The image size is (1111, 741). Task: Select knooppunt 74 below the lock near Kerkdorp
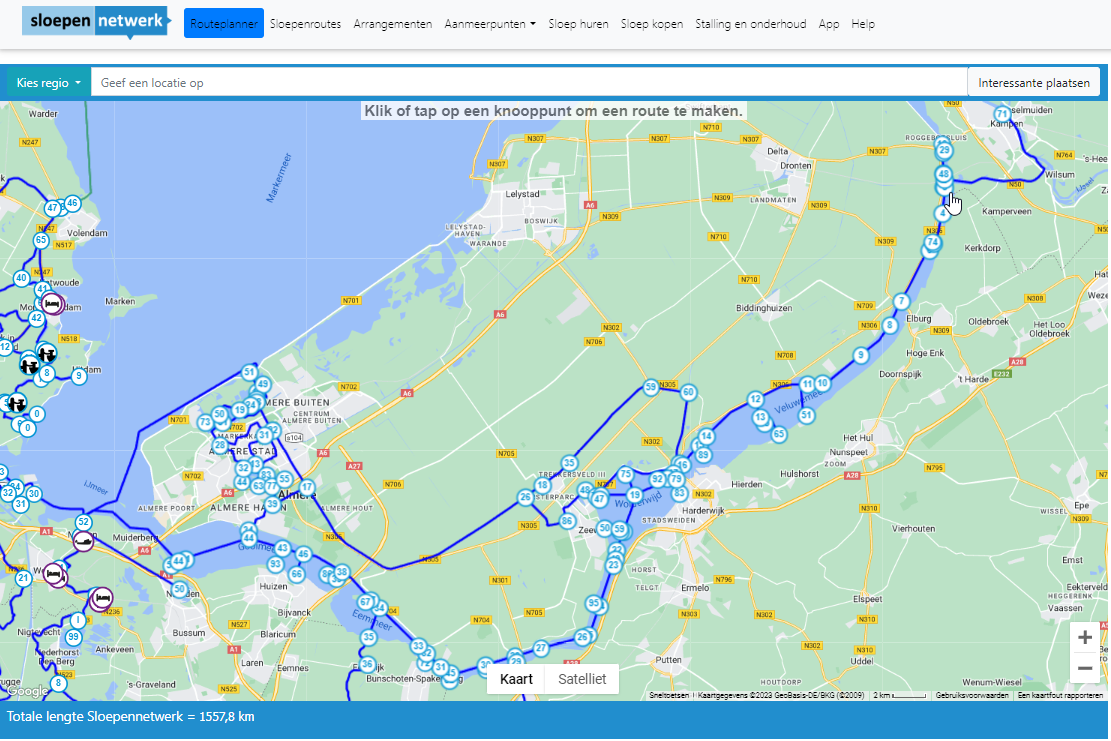(x=932, y=242)
